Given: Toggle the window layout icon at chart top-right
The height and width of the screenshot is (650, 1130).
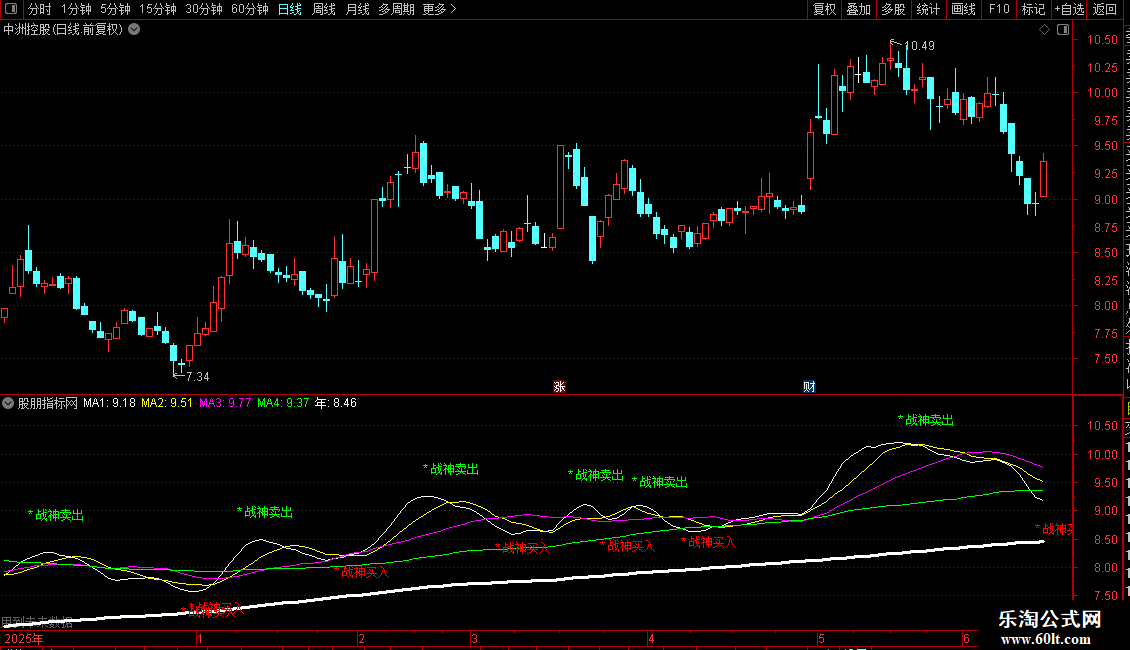Looking at the screenshot, I should pyautogui.click(x=1063, y=30).
